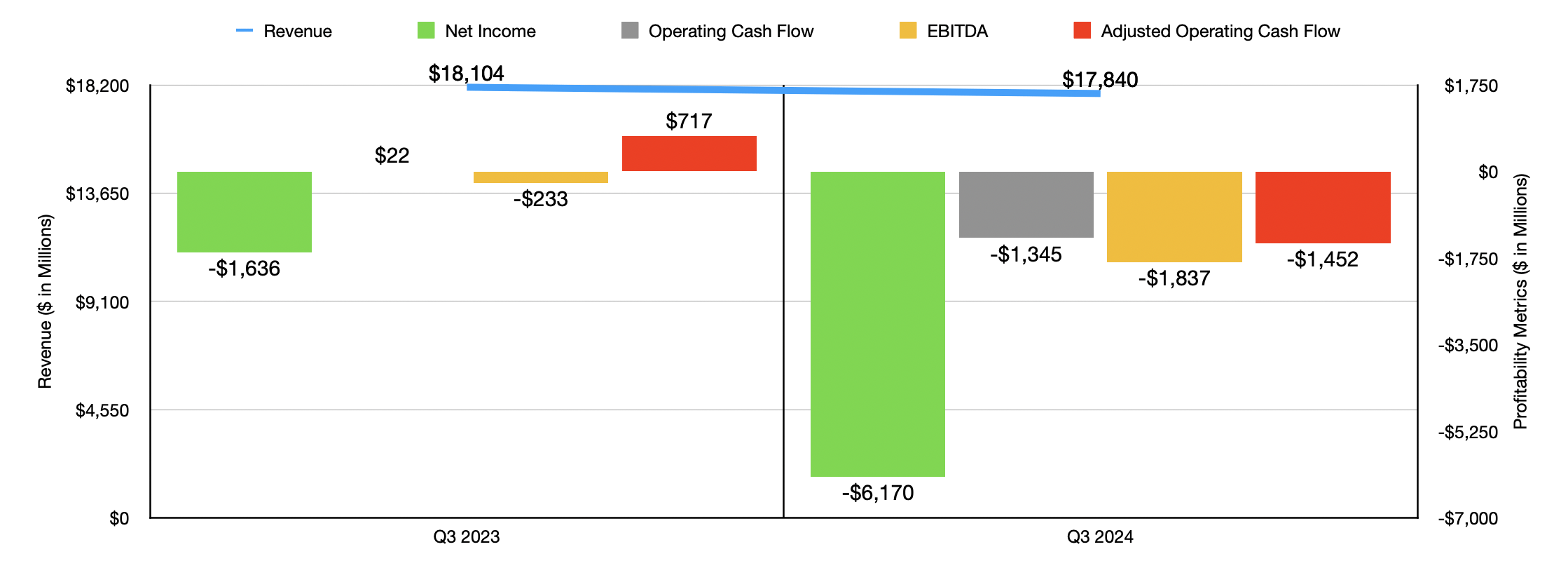Click the Q3 2024 green Net Income bar
The image size is (1568, 582).
coord(878,324)
